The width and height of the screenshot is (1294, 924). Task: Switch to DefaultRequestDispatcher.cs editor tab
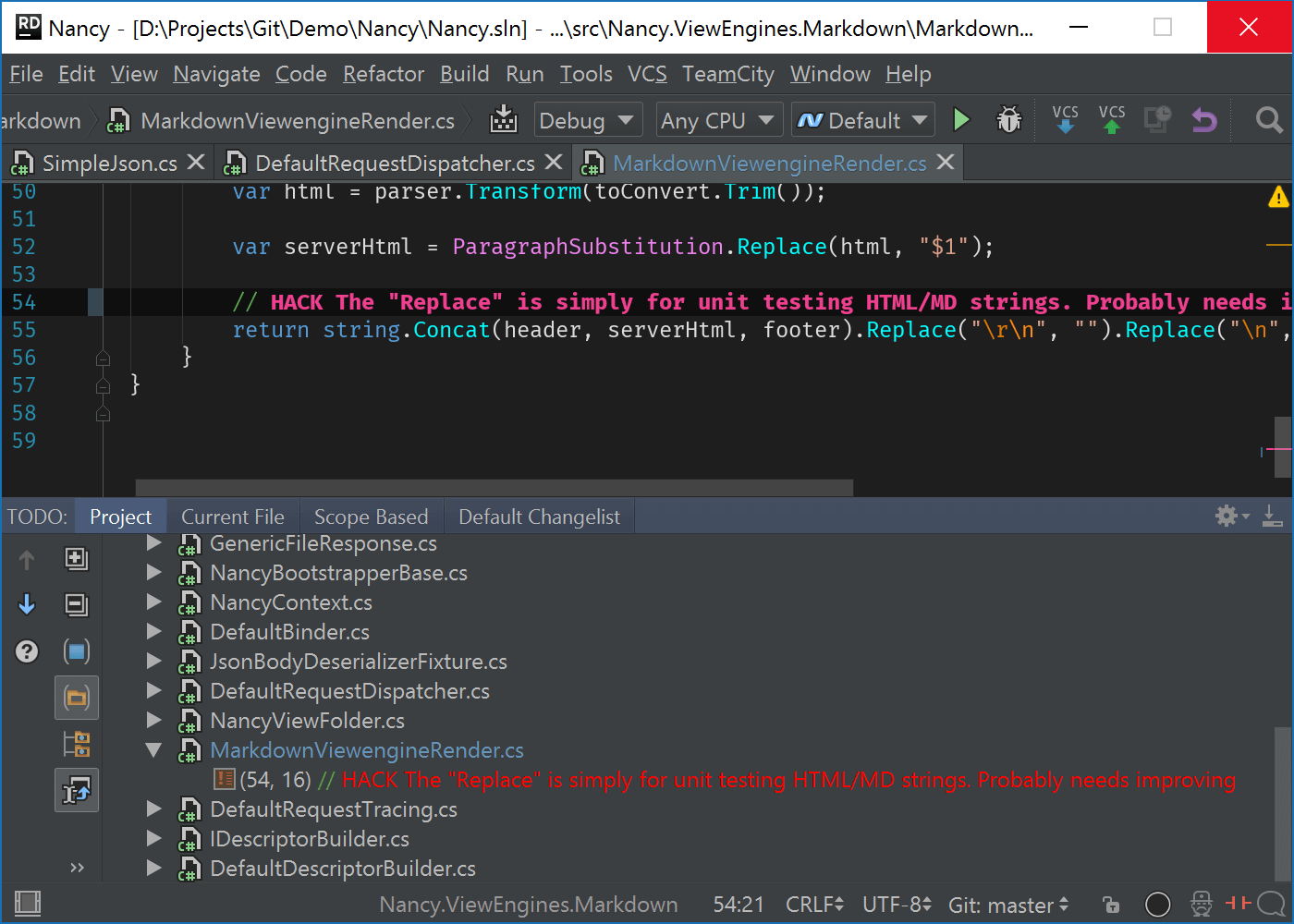(x=395, y=164)
